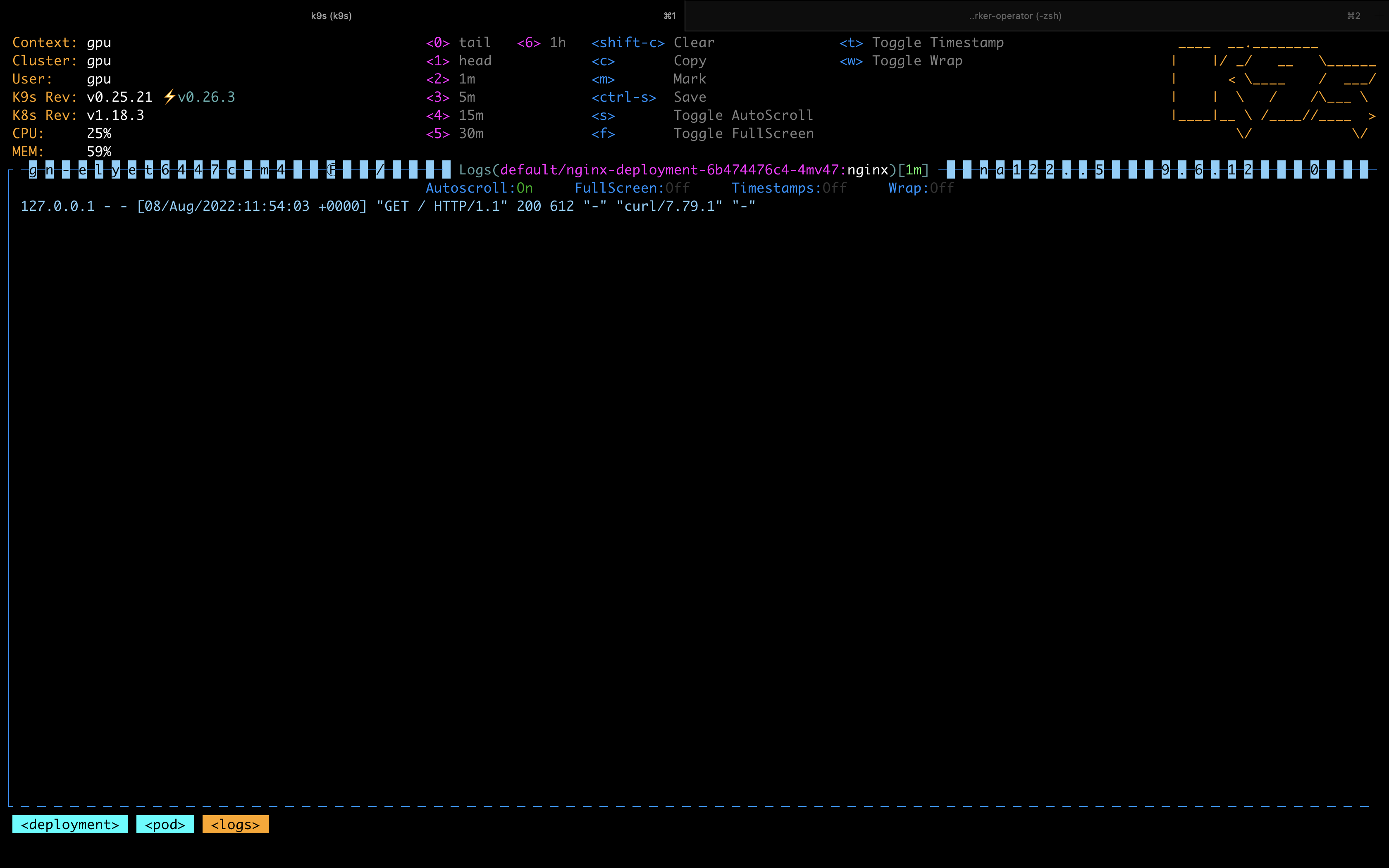Click the <ctrl-s> Save shortcut hint
This screenshot has width=1389, height=868.
[x=649, y=97]
